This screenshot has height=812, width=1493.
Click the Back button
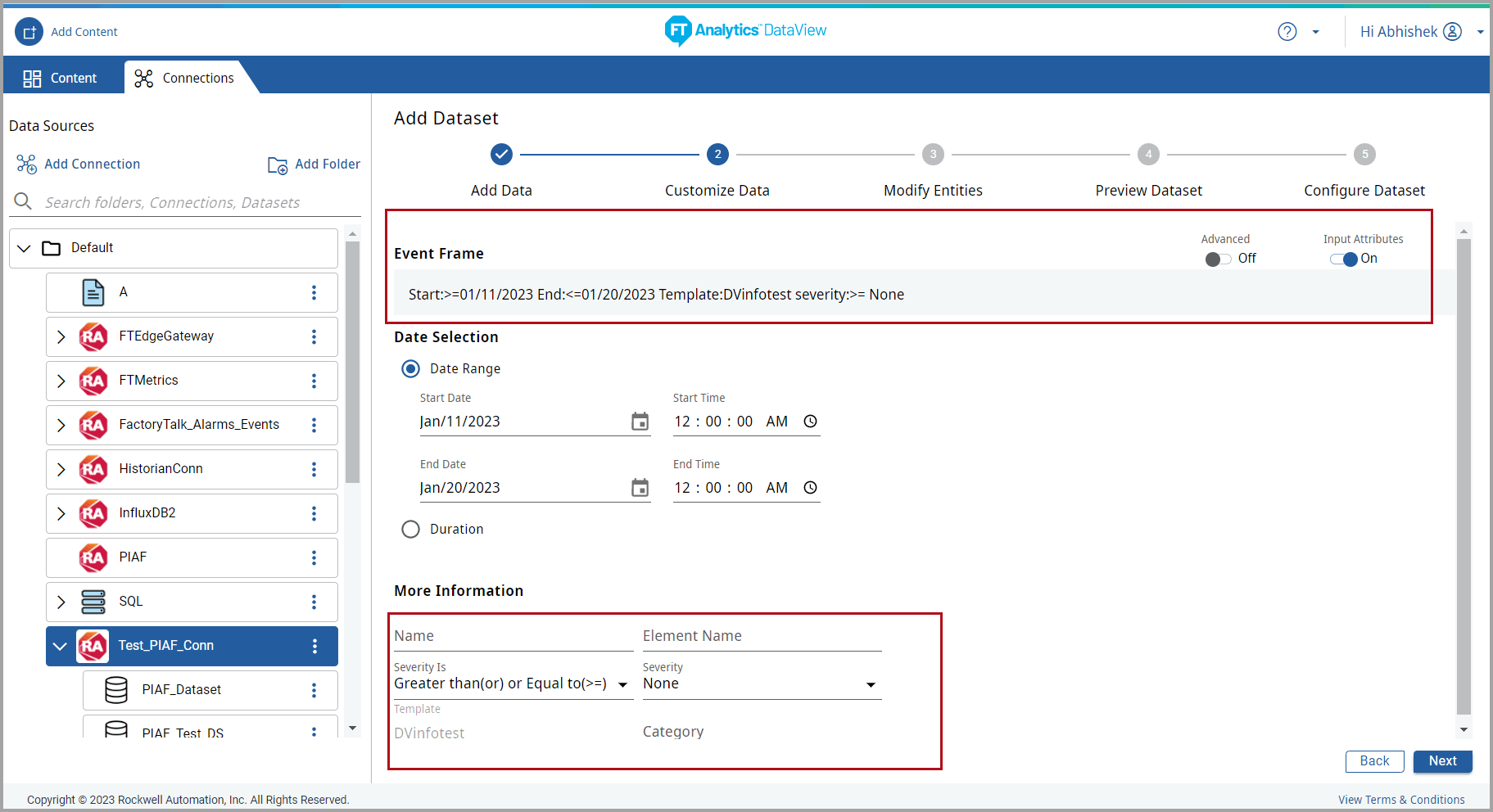tap(1374, 761)
